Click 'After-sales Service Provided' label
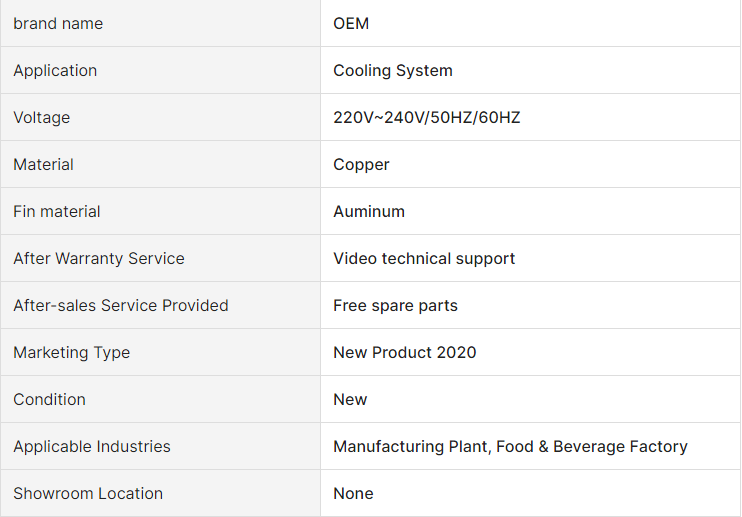 pyautogui.click(x=121, y=306)
